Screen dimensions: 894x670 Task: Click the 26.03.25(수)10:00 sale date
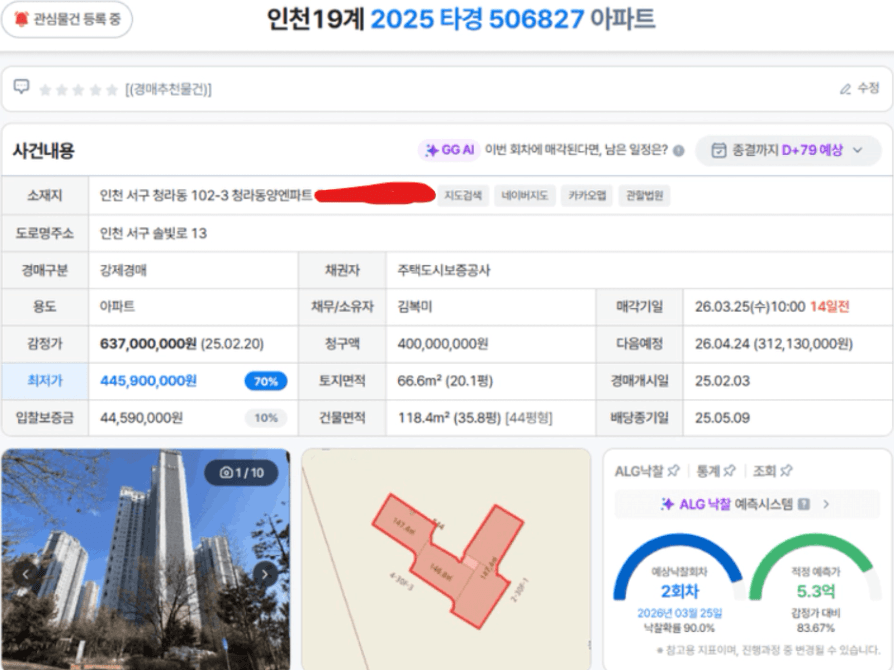[750, 307]
